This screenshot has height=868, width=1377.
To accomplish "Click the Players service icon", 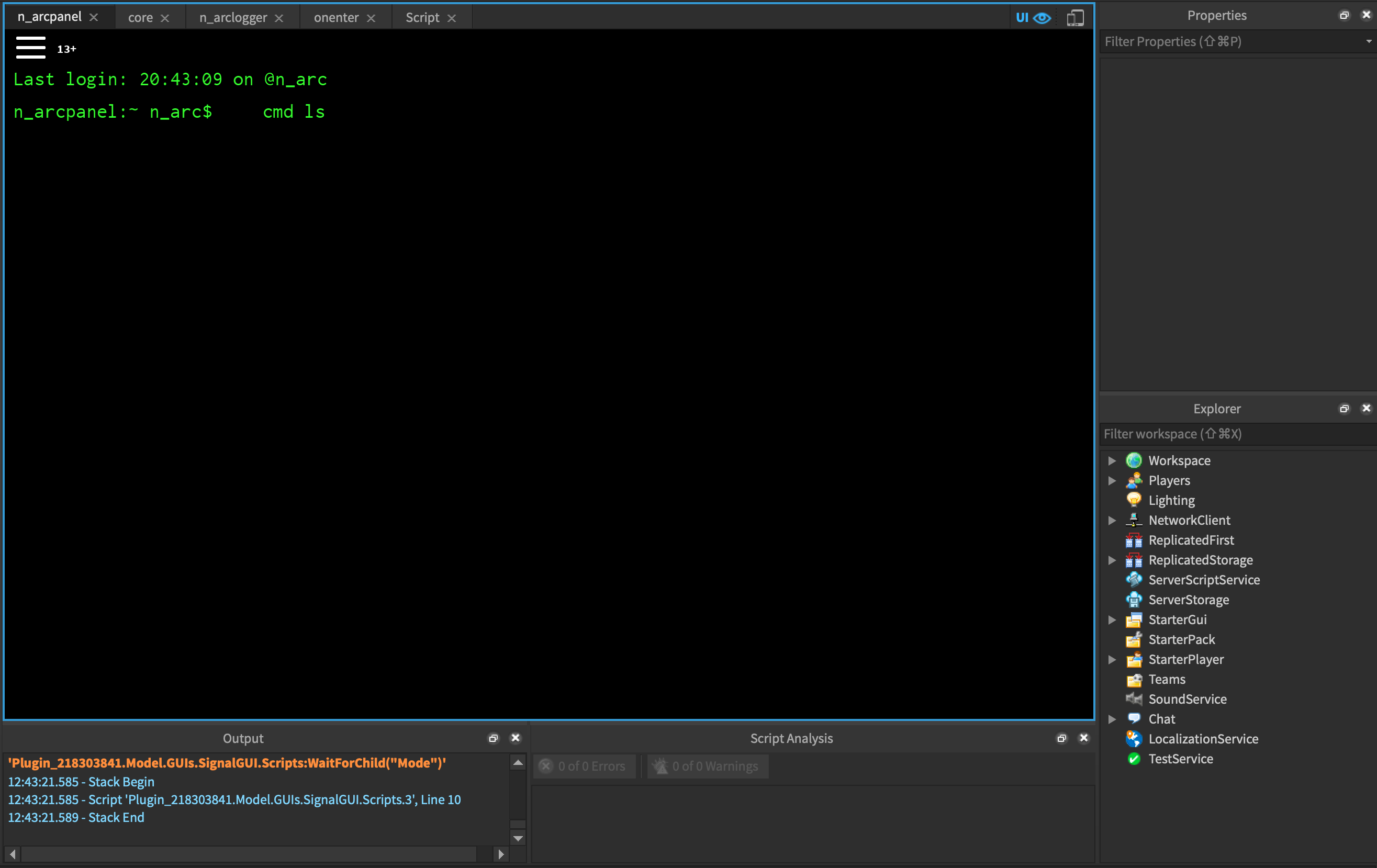I will click(1134, 480).
